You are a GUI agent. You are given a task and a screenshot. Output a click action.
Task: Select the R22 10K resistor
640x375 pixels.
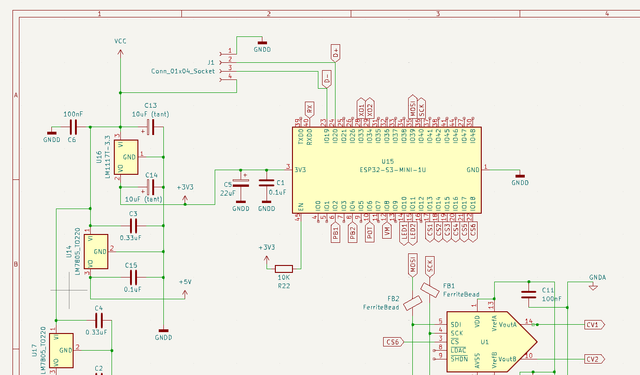click(284, 269)
